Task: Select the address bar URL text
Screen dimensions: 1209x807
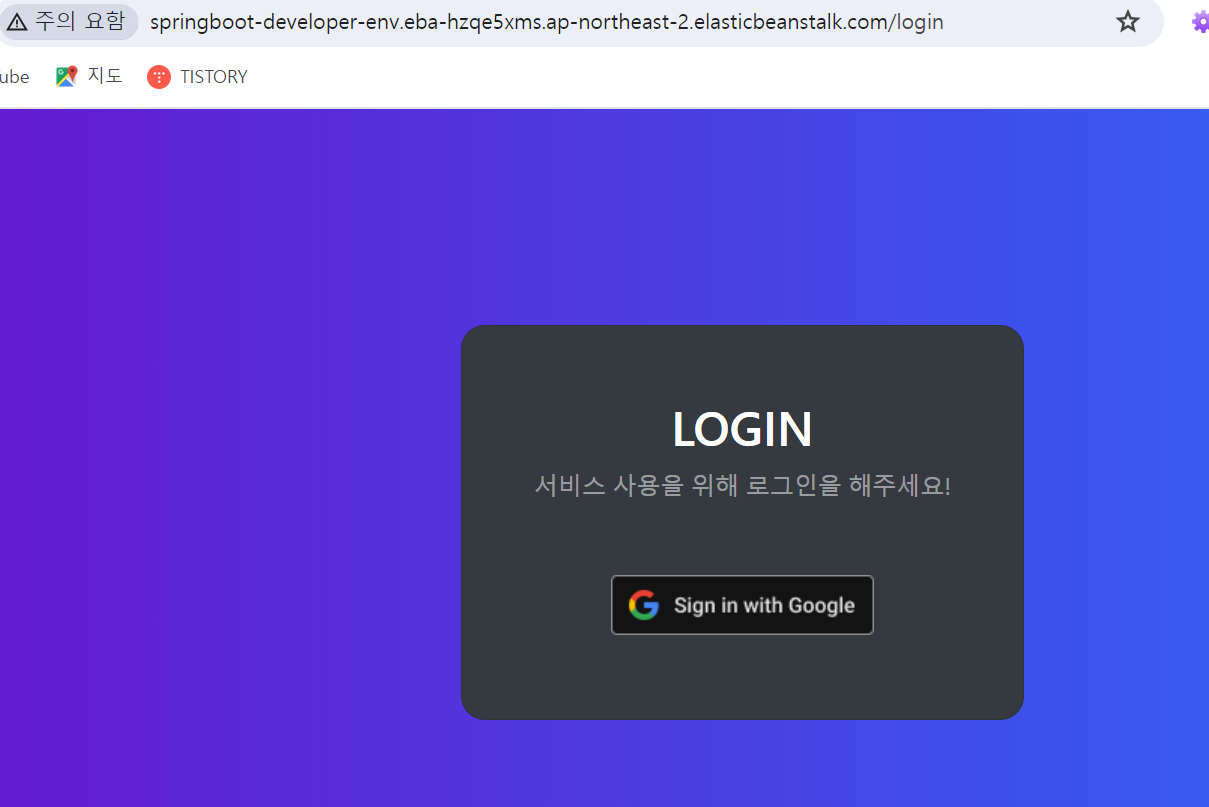Action: (546, 22)
